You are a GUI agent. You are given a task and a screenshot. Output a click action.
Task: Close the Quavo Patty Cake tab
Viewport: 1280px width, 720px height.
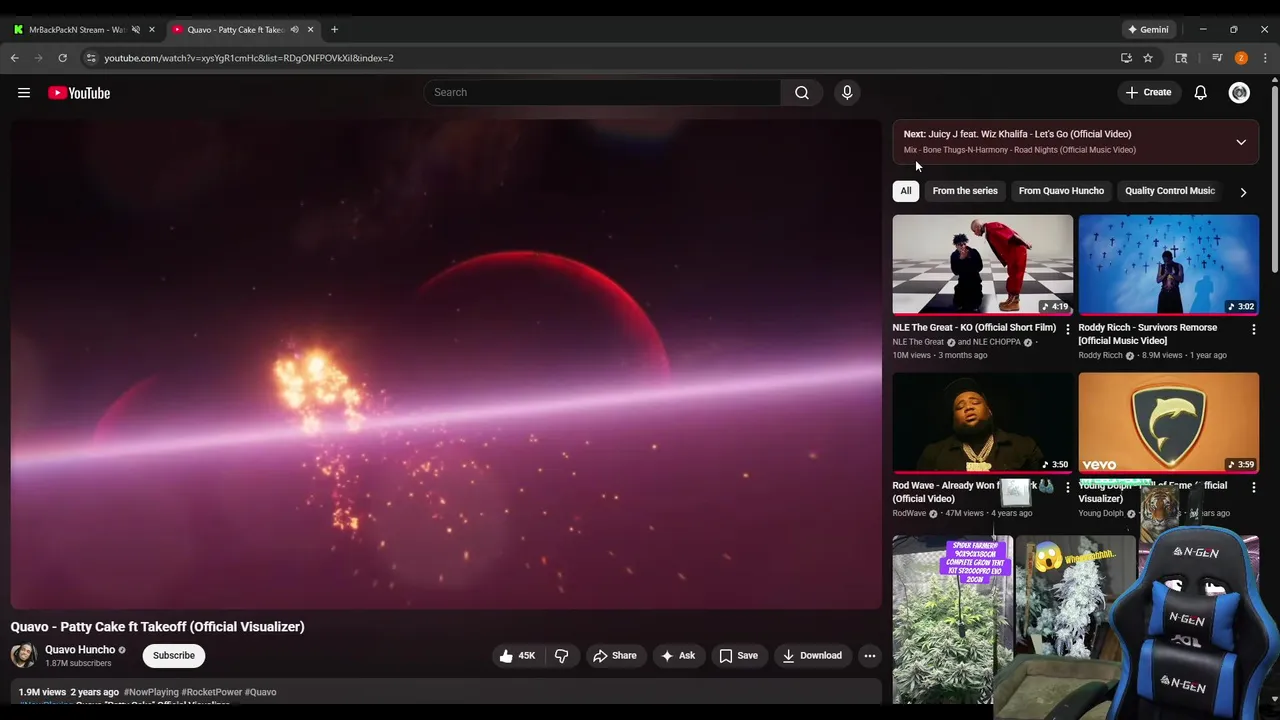[310, 30]
